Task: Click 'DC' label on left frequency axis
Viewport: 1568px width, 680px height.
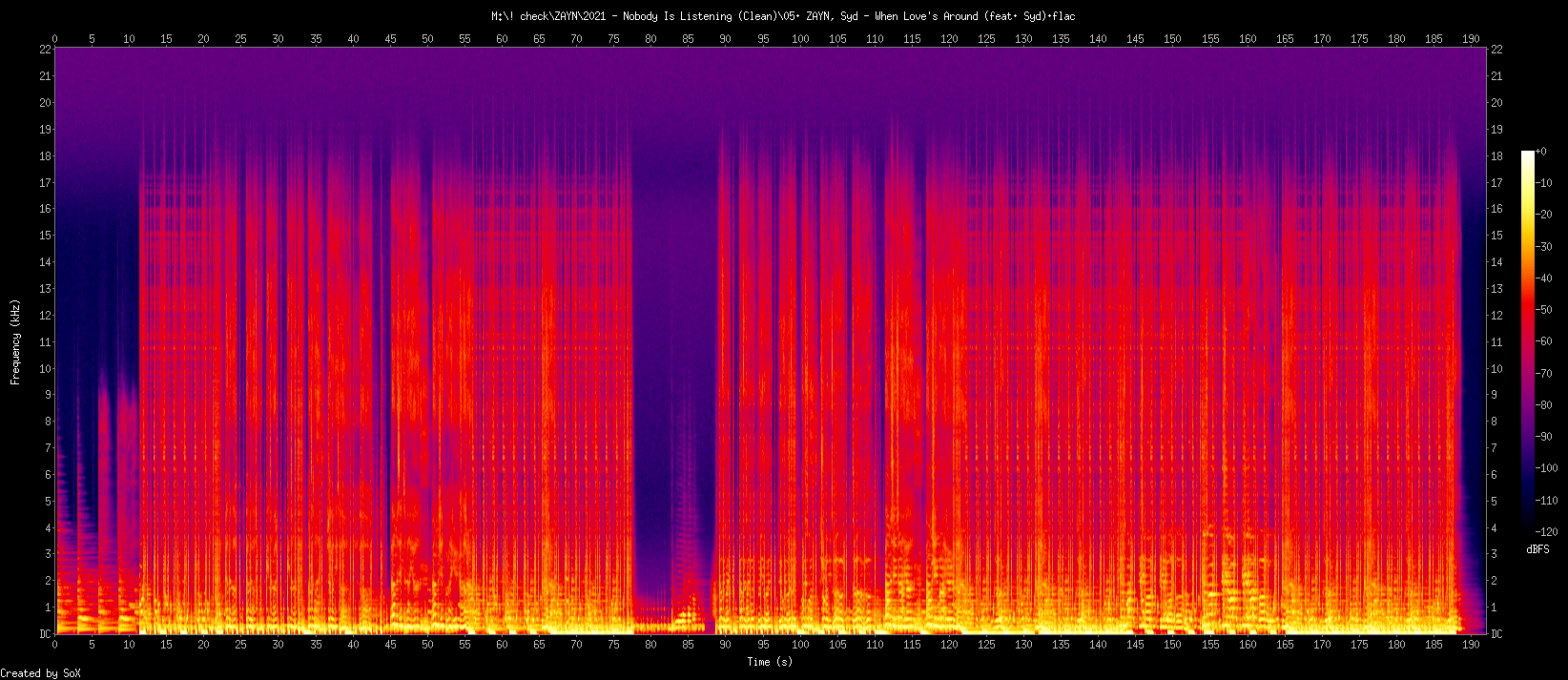Action: pos(45,634)
